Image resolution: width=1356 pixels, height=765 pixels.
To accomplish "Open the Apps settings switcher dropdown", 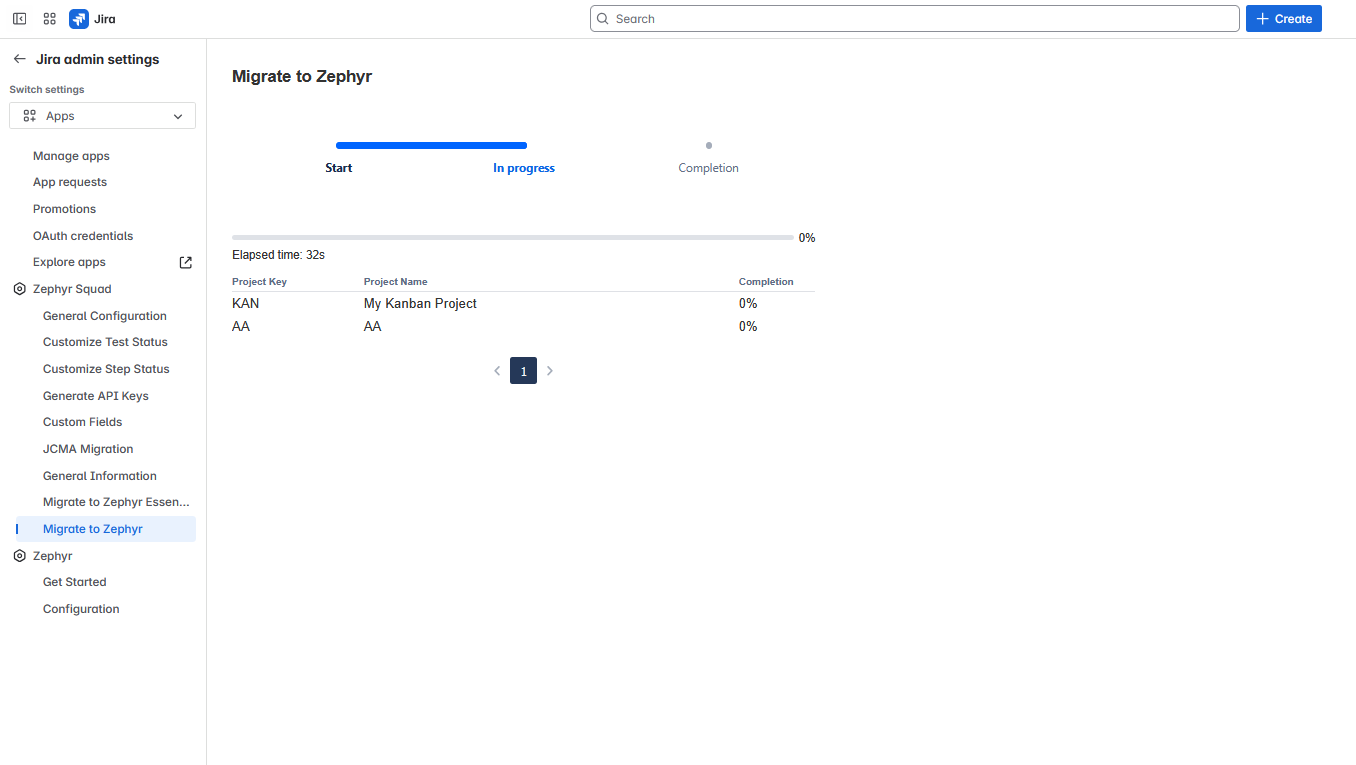I will (x=101, y=115).
